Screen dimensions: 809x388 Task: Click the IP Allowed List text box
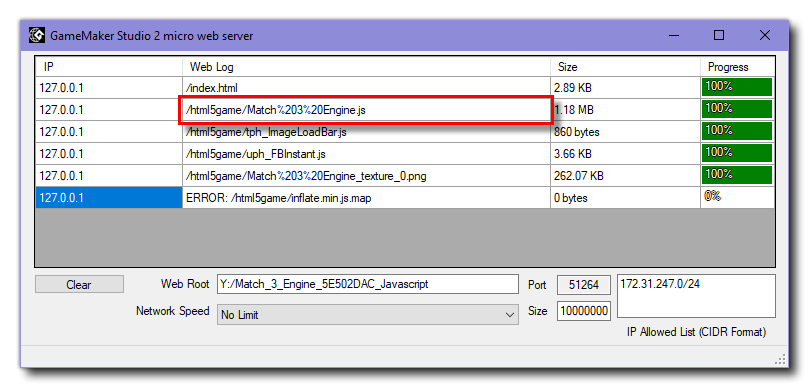pos(696,296)
